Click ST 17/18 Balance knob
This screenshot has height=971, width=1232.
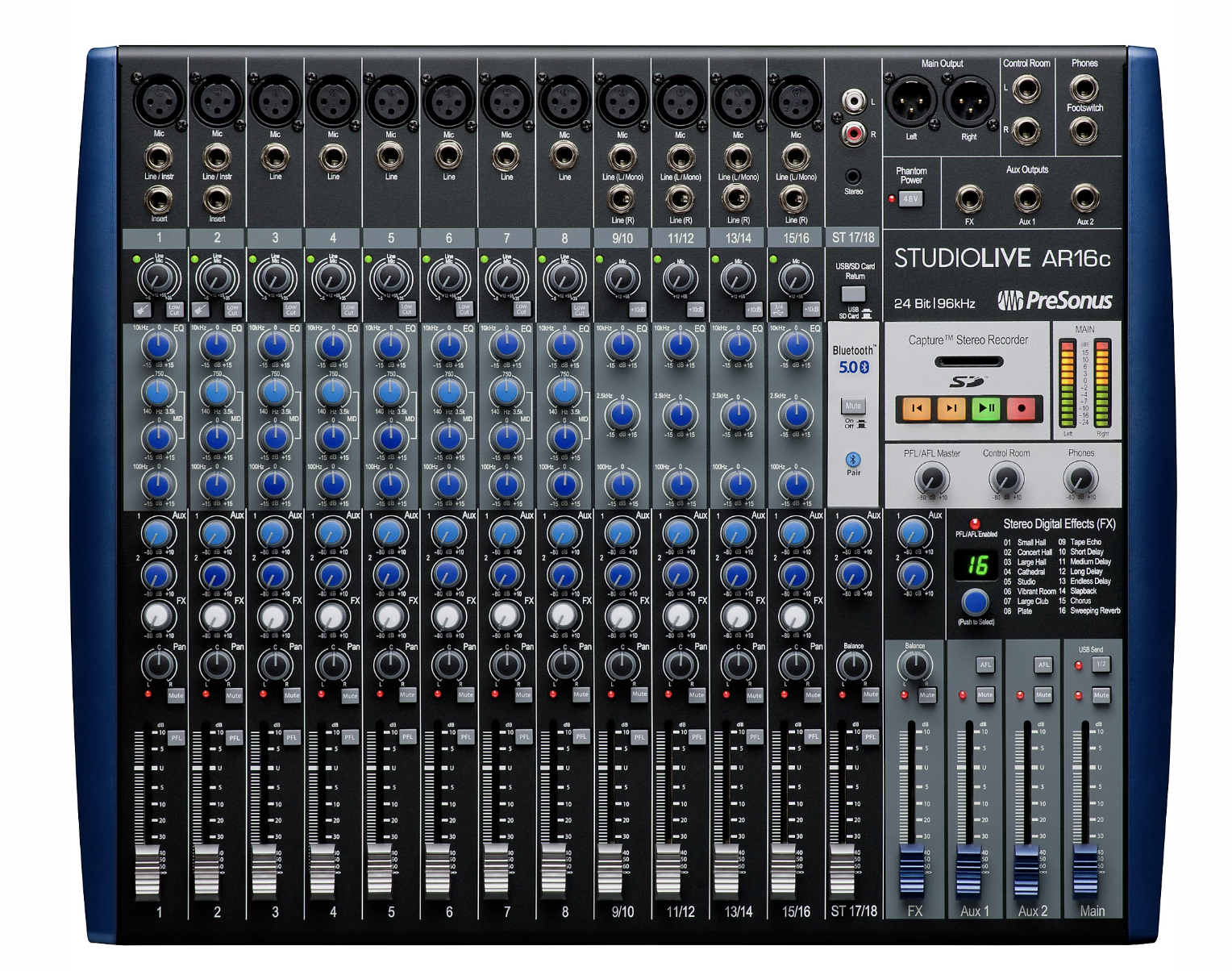point(853,666)
